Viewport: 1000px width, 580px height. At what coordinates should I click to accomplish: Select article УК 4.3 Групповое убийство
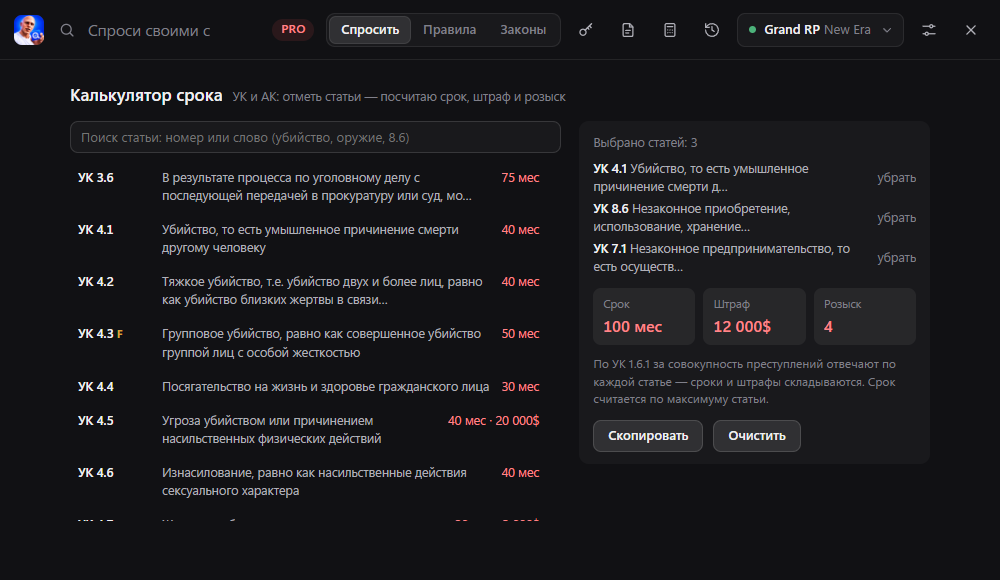[x=309, y=343]
